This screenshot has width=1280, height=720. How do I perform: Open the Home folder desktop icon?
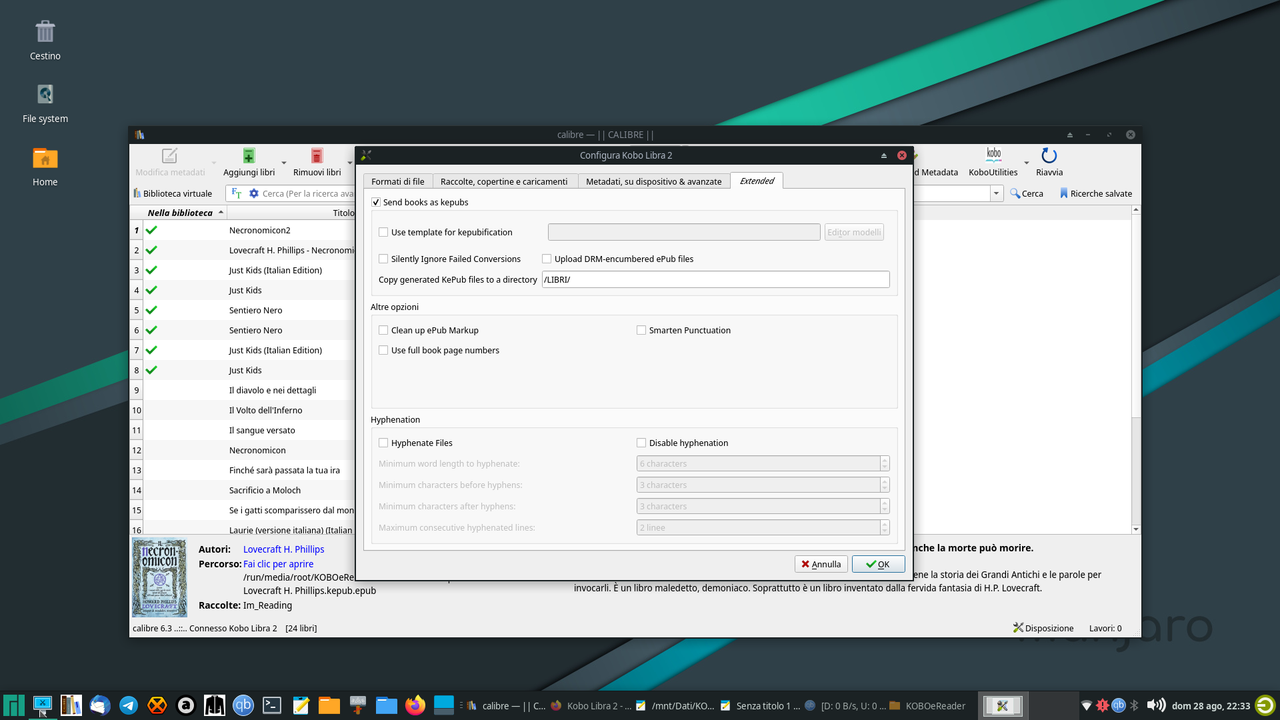[45, 166]
